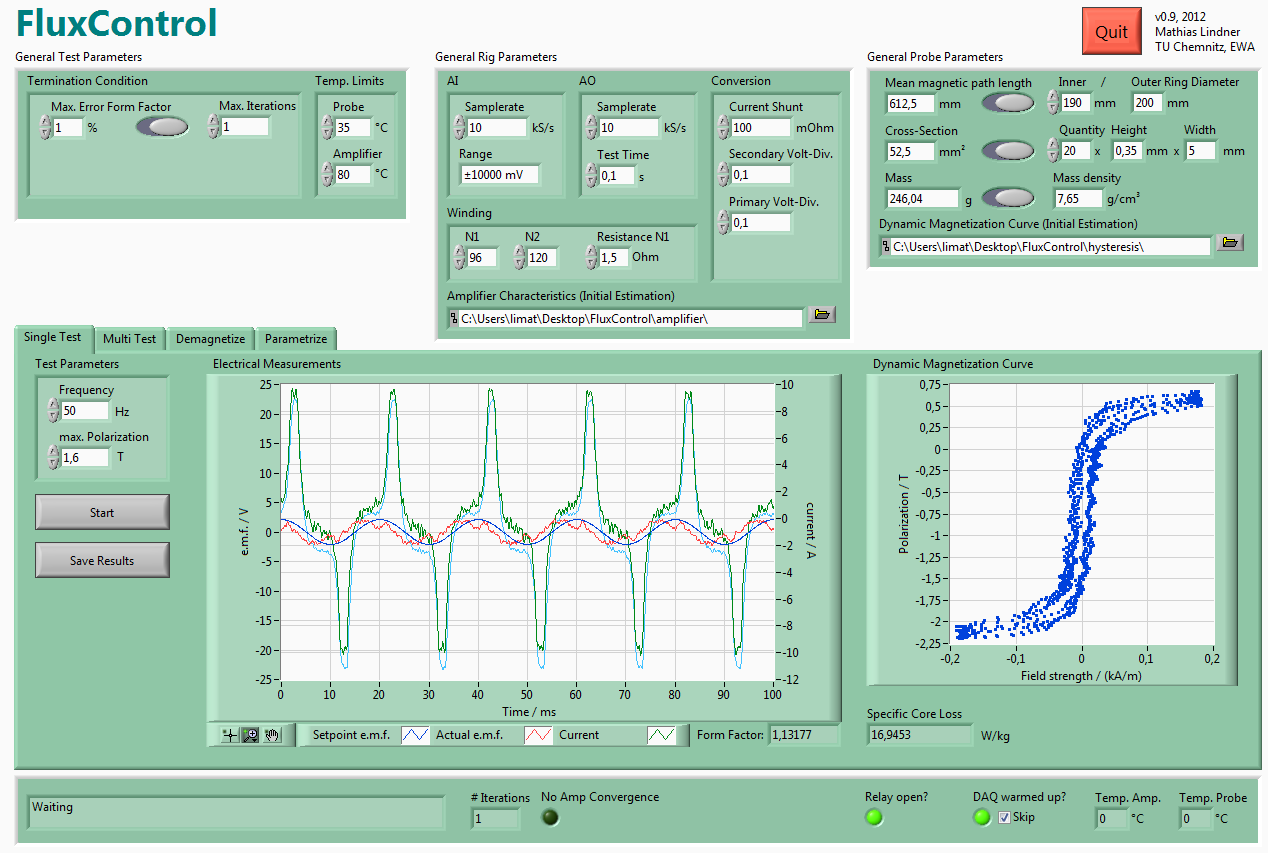Select the crosshair cursor tool under graph
Viewport: 1268px width, 853px height.
tap(231, 735)
